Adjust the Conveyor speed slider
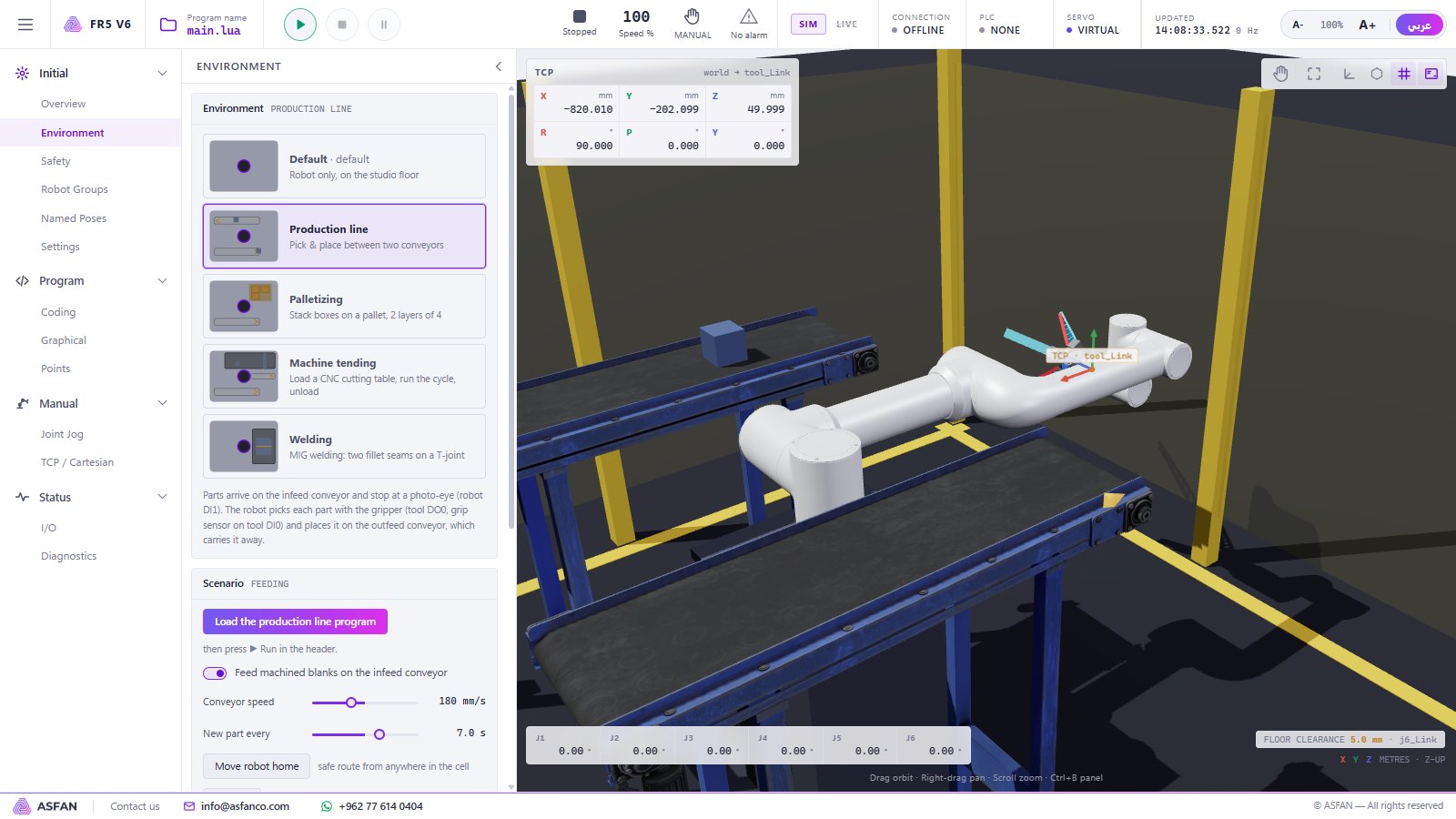Screen dimensions: 1456x819 [x=365, y=703]
